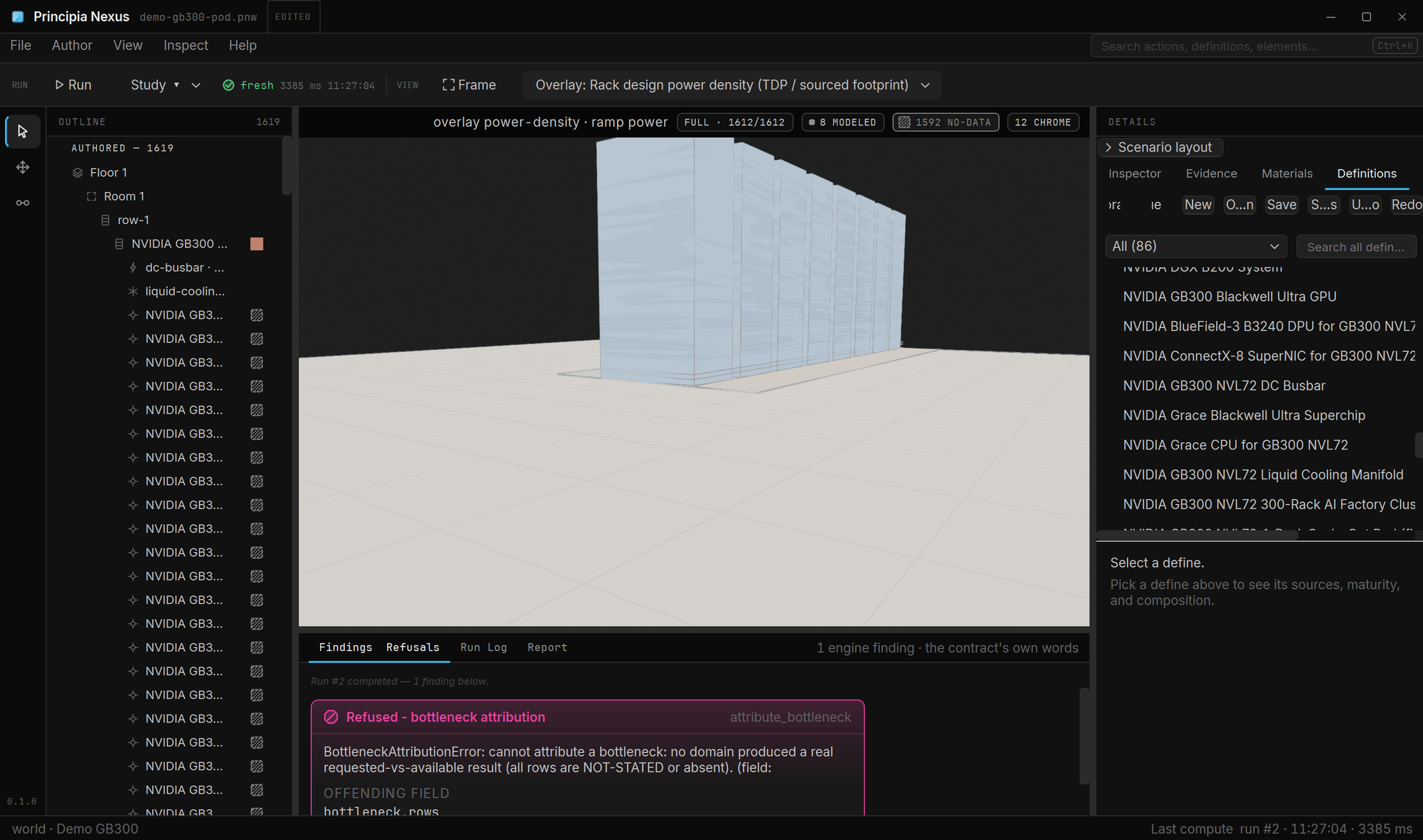Viewport: 1423px width, 840px height.
Task: Select NVIDIA BlueField-3 B3240 DPU definition
Action: pos(1269,326)
